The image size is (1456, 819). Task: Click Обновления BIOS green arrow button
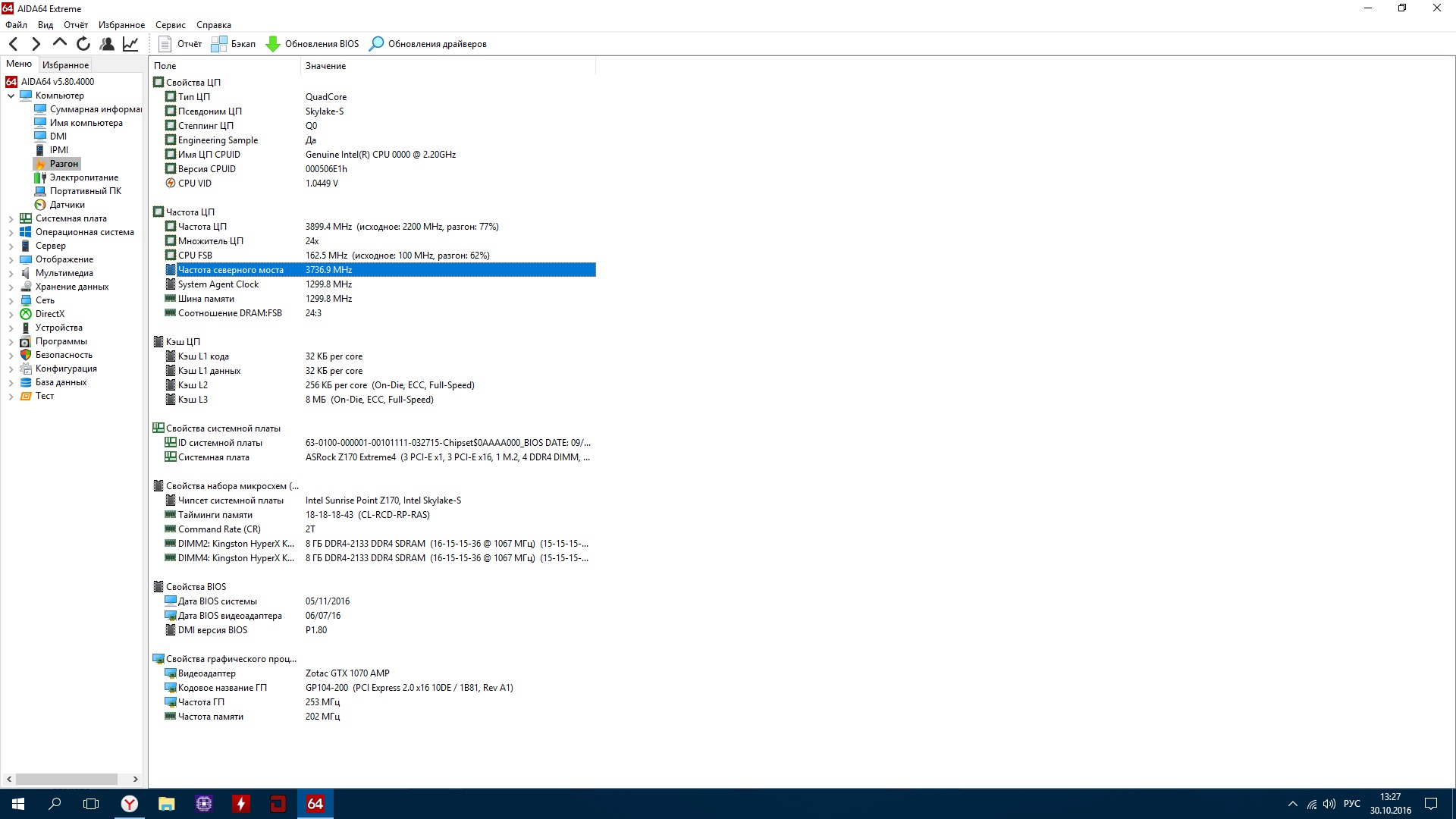click(312, 44)
